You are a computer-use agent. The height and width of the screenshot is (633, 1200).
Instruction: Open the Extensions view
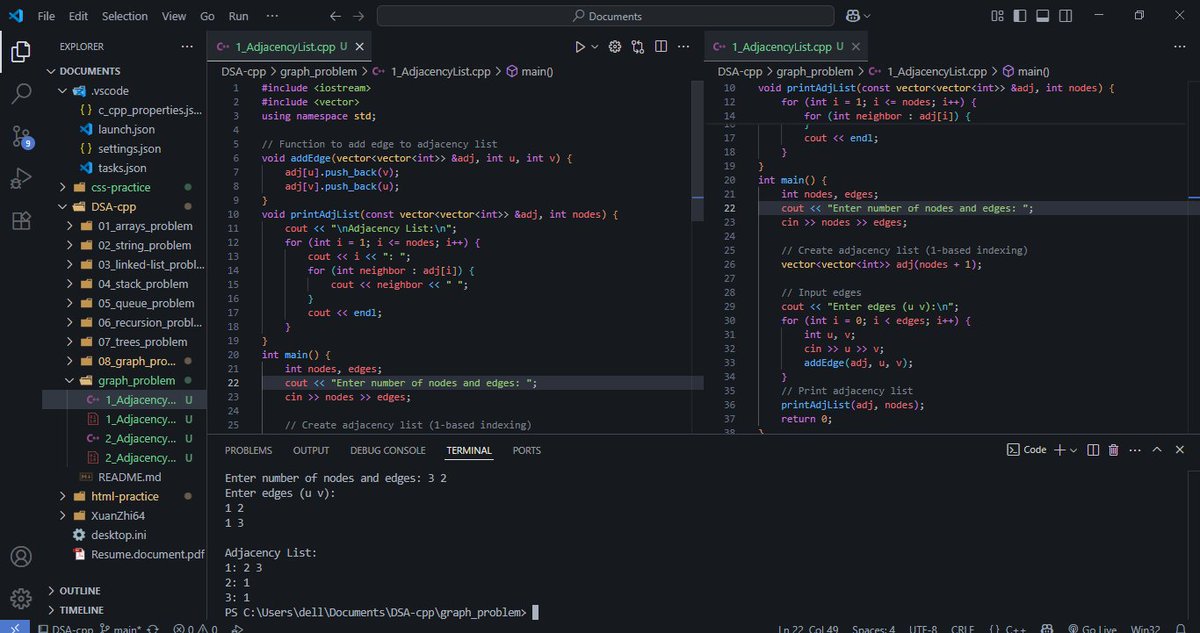click(20, 221)
